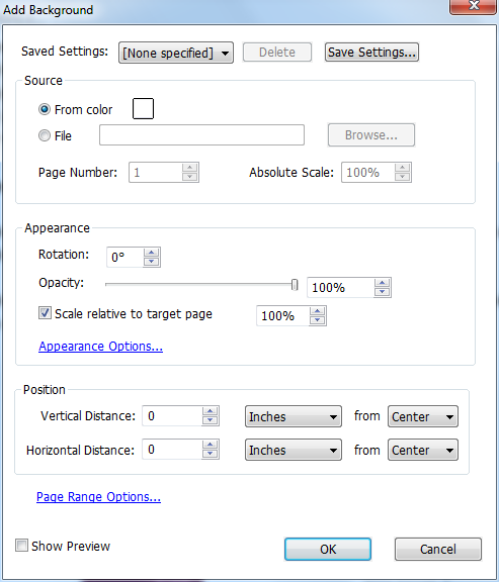Decrease Rotation using the down arrow

point(151,261)
